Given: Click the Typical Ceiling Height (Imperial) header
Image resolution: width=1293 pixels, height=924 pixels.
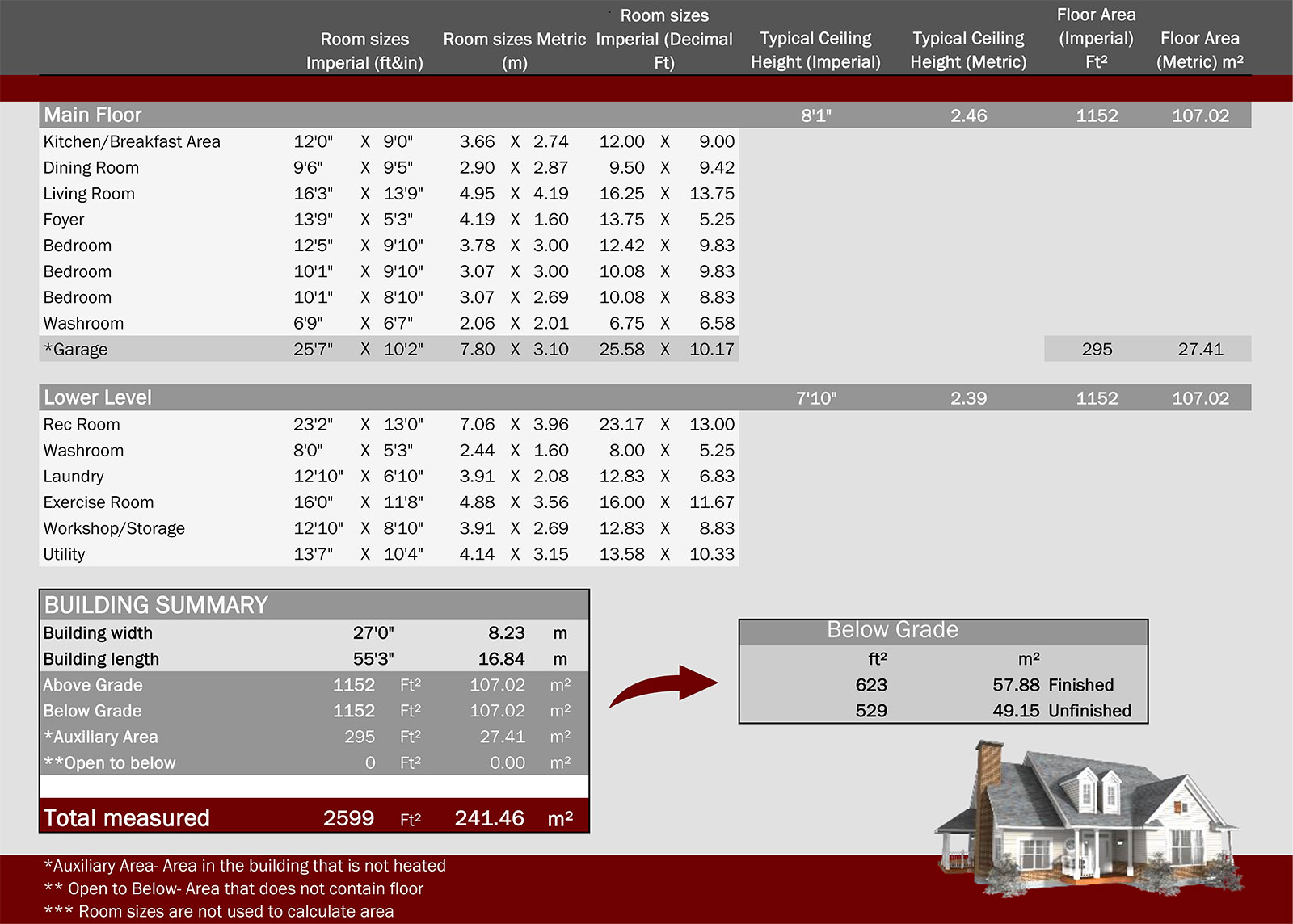Looking at the screenshot, I should [x=815, y=50].
